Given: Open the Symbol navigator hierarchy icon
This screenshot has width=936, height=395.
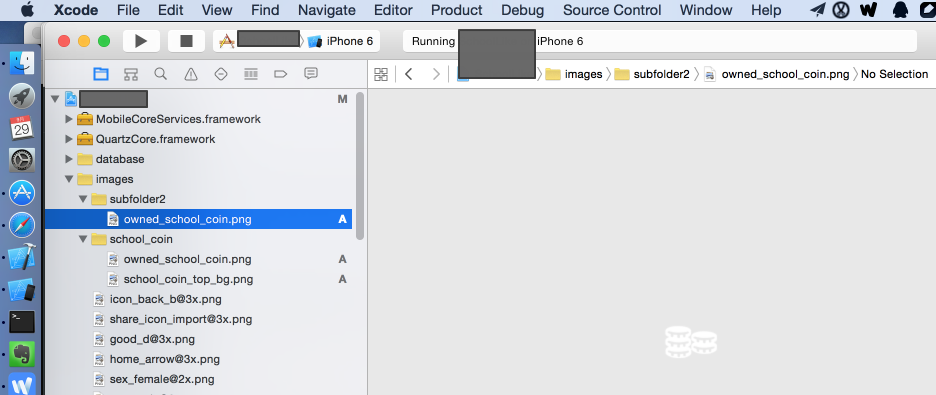Looking at the screenshot, I should (131, 74).
